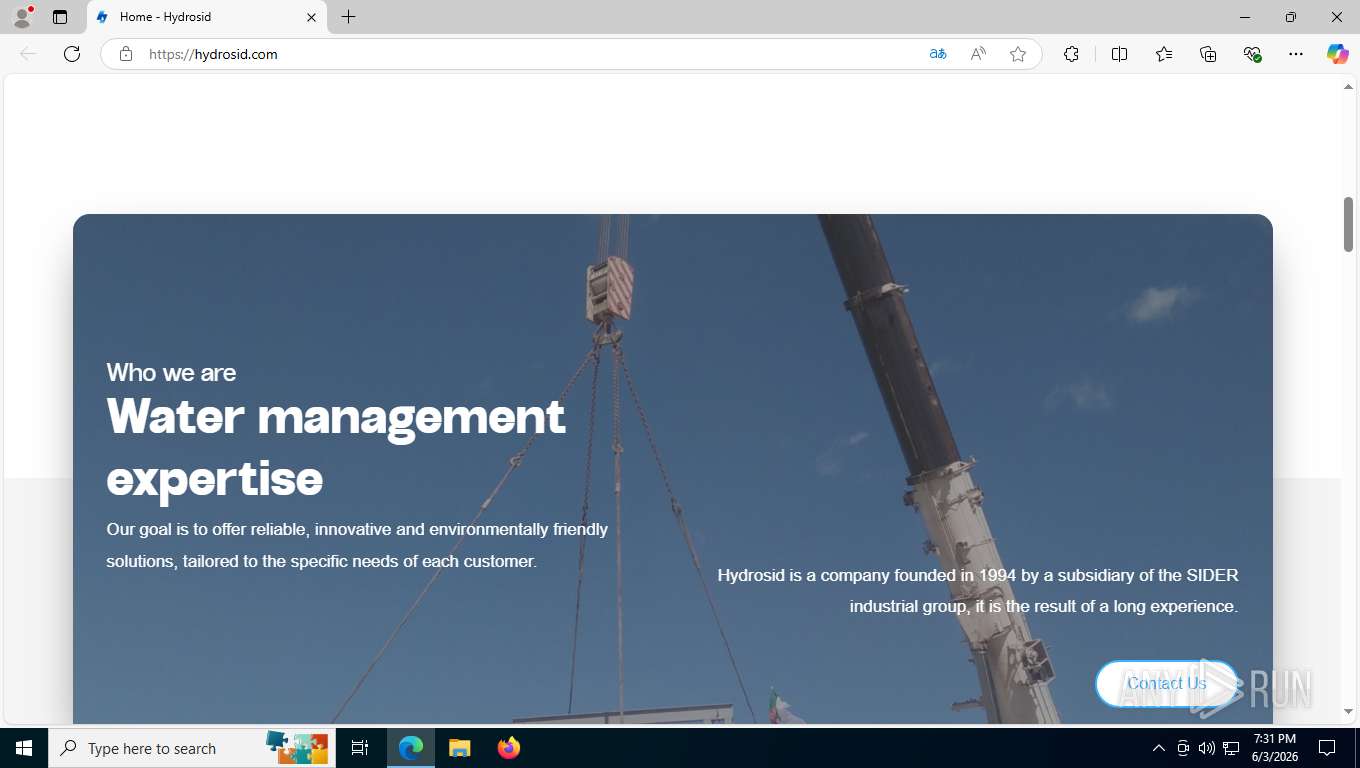Open the Favorites list icon
The height and width of the screenshot is (768, 1360).
[1164, 54]
